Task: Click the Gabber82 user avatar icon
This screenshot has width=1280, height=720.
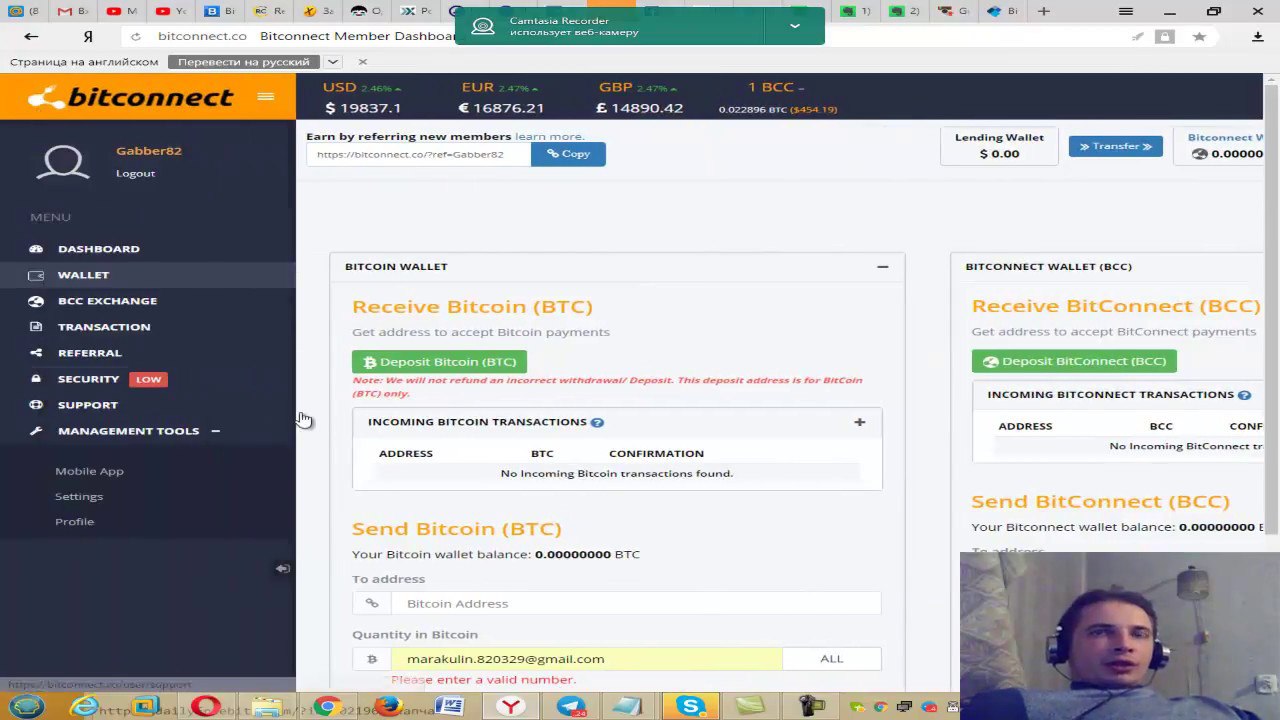Action: coord(63,162)
